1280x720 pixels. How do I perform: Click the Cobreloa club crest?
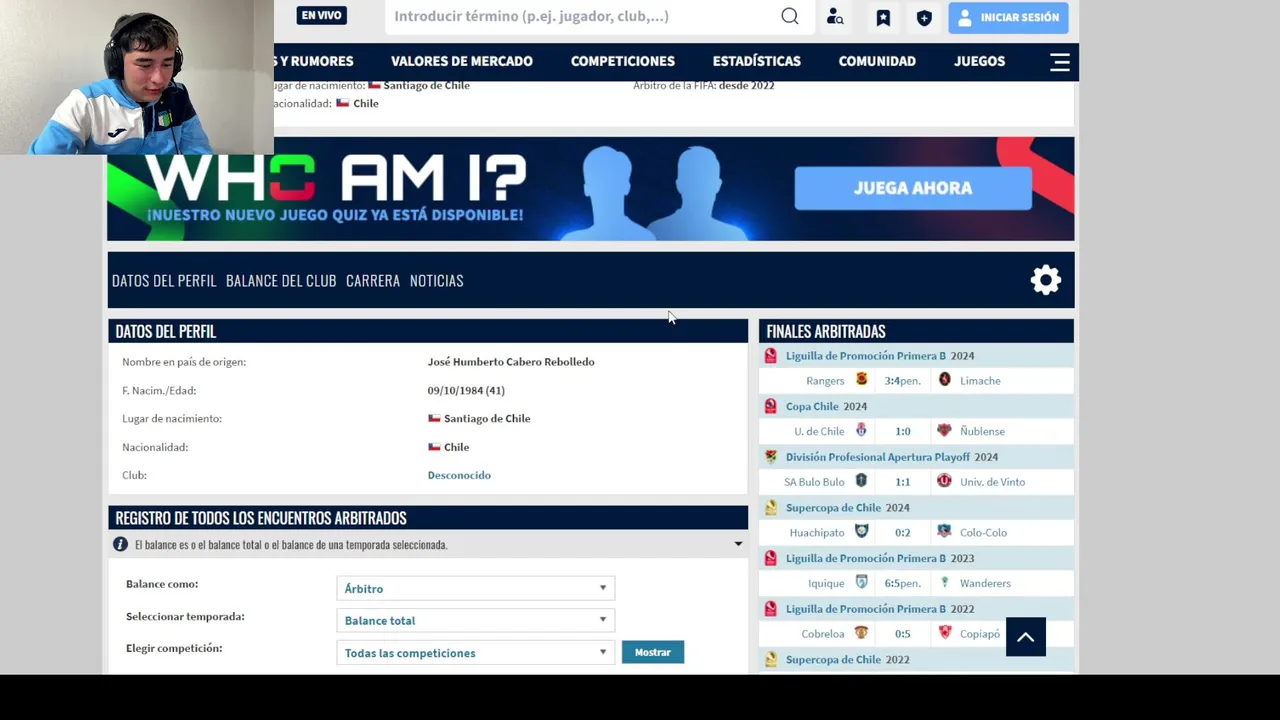click(x=861, y=633)
